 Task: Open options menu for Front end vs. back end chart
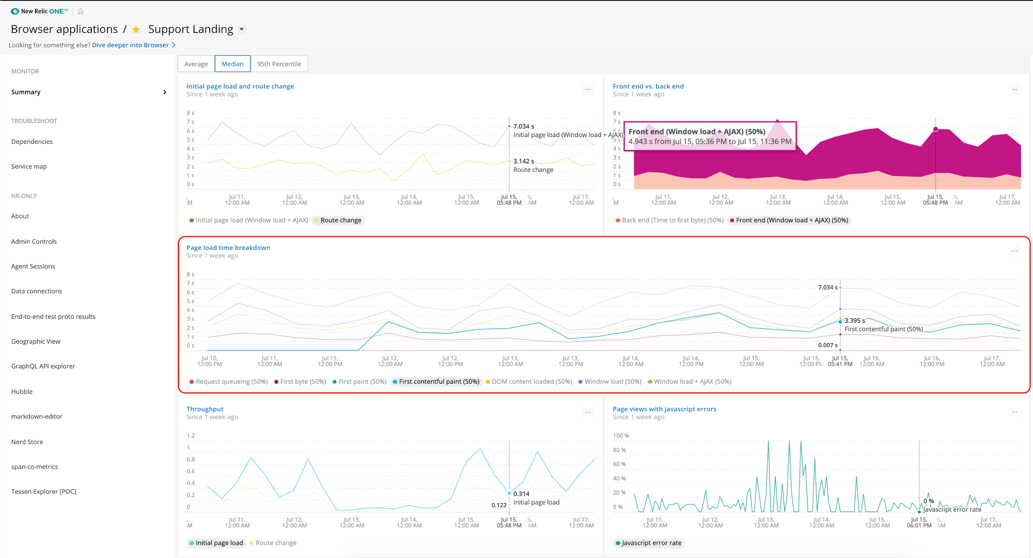1015,90
